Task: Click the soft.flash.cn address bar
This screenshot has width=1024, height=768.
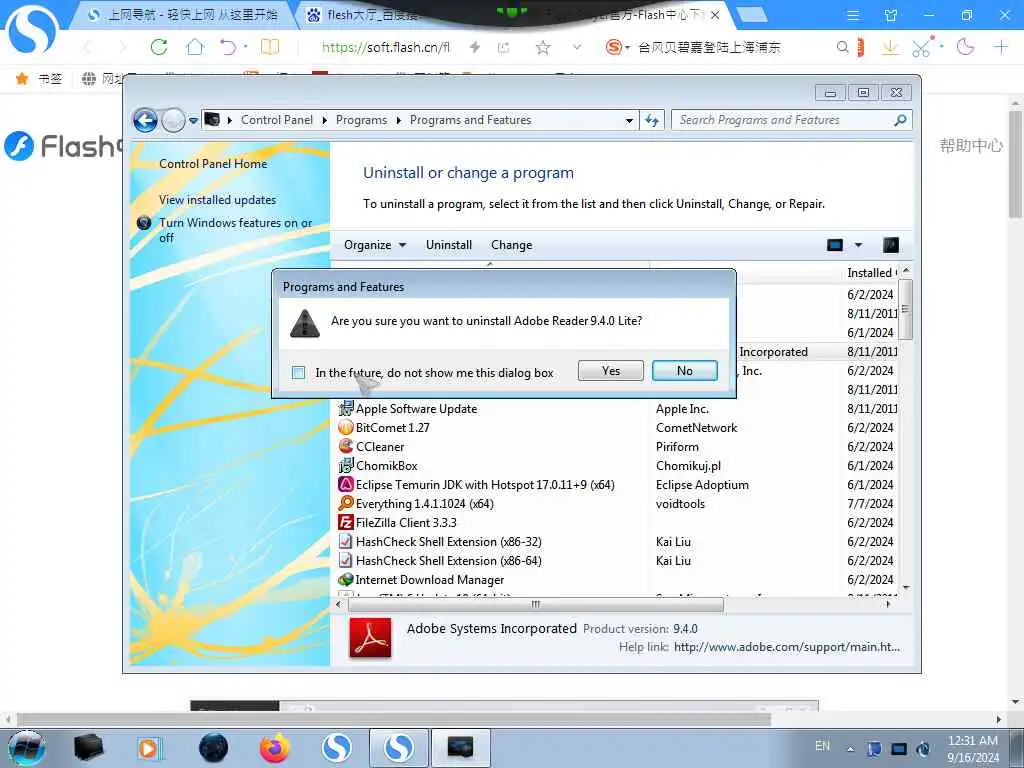Action: click(385, 47)
